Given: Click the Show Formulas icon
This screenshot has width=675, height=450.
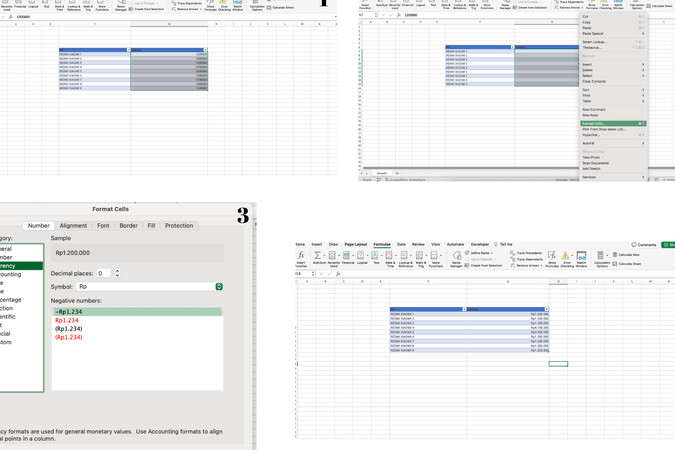Looking at the screenshot, I should pyautogui.click(x=552, y=258).
